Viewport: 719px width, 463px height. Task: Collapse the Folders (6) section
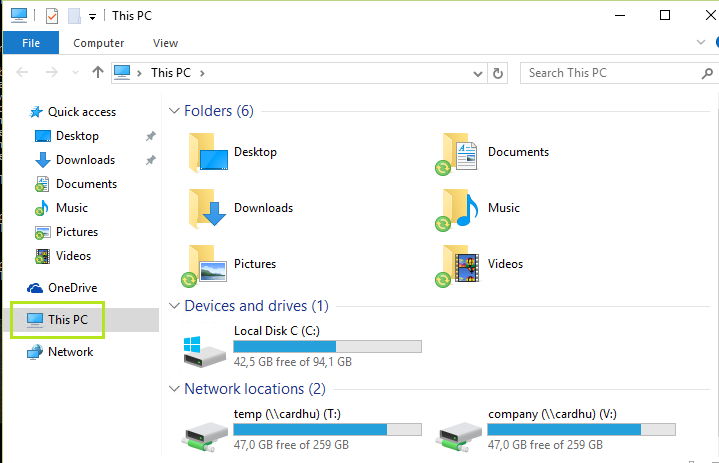click(x=175, y=111)
